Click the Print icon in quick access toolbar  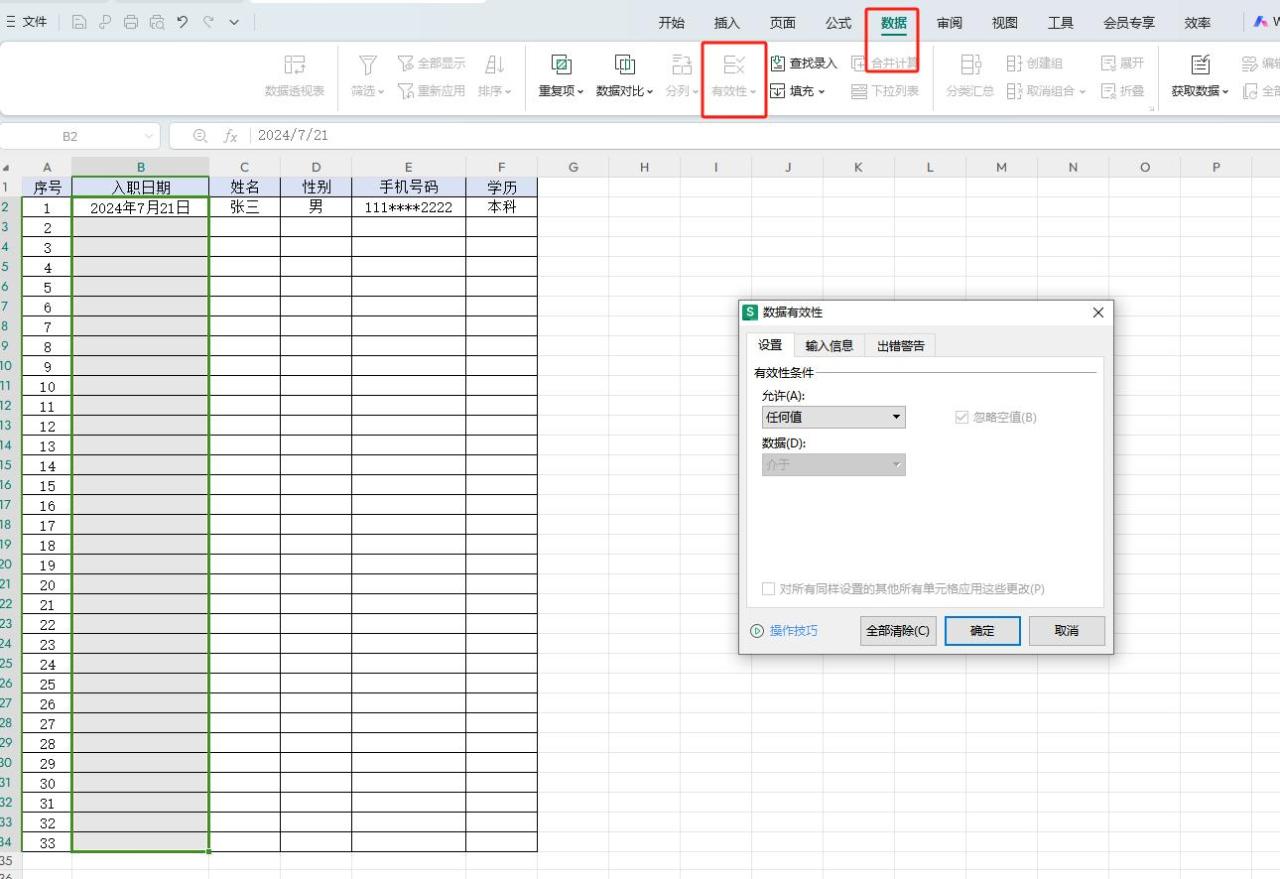click(131, 22)
